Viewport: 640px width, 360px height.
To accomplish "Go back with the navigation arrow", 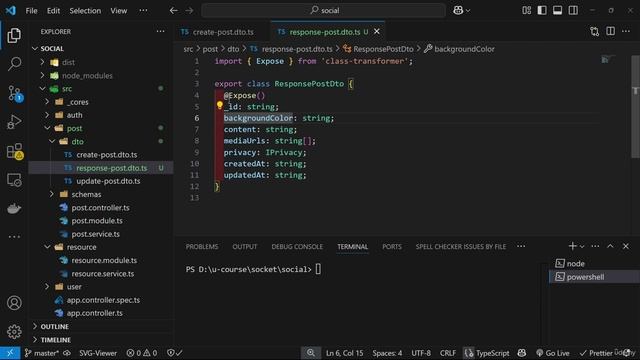I will coord(173,11).
